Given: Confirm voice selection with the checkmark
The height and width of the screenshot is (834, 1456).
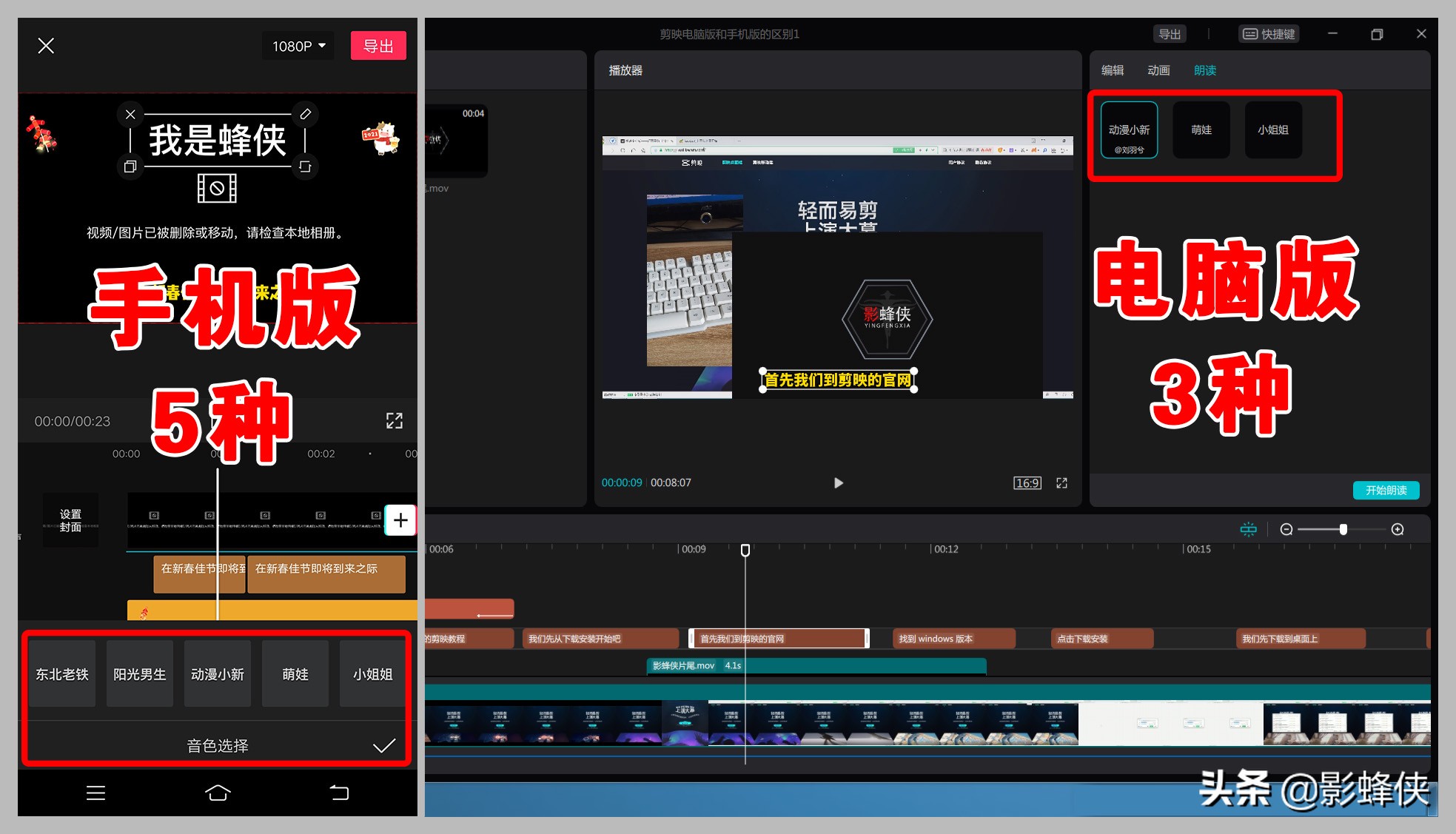Looking at the screenshot, I should pyautogui.click(x=384, y=744).
